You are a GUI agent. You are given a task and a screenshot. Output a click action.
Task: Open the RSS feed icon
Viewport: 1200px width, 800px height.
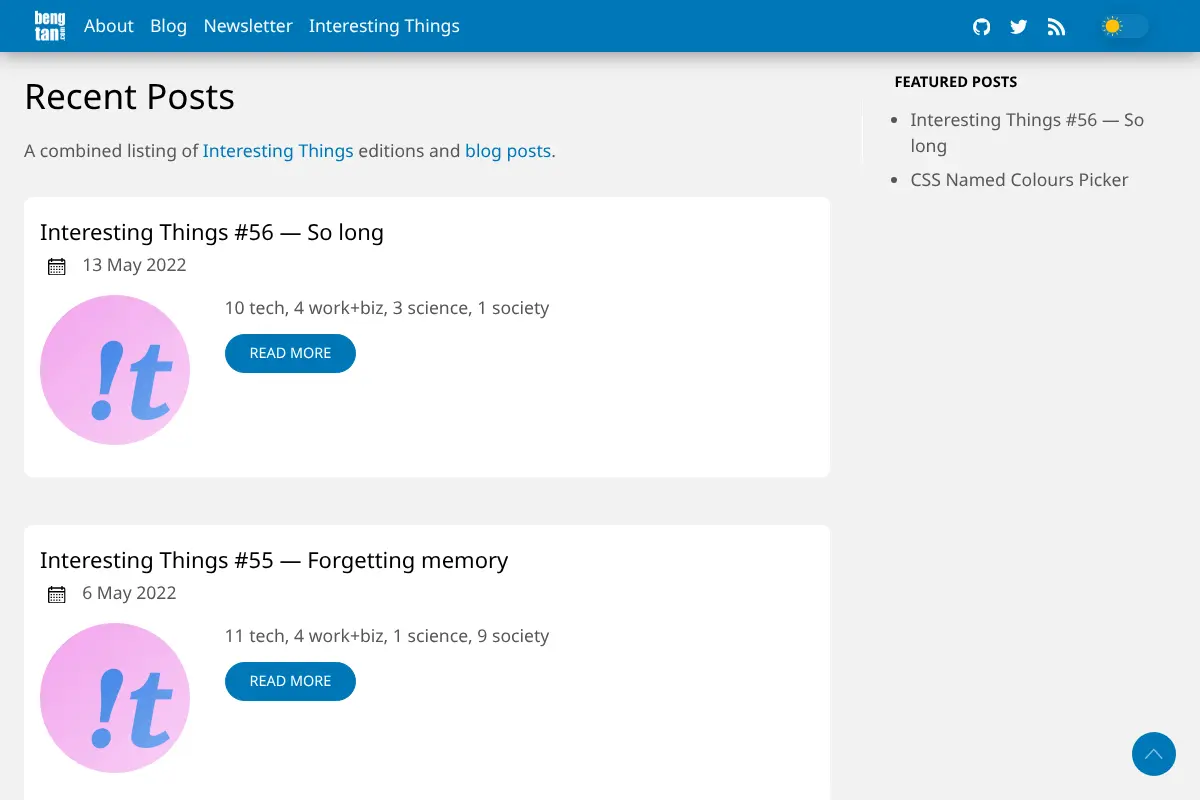point(1056,27)
